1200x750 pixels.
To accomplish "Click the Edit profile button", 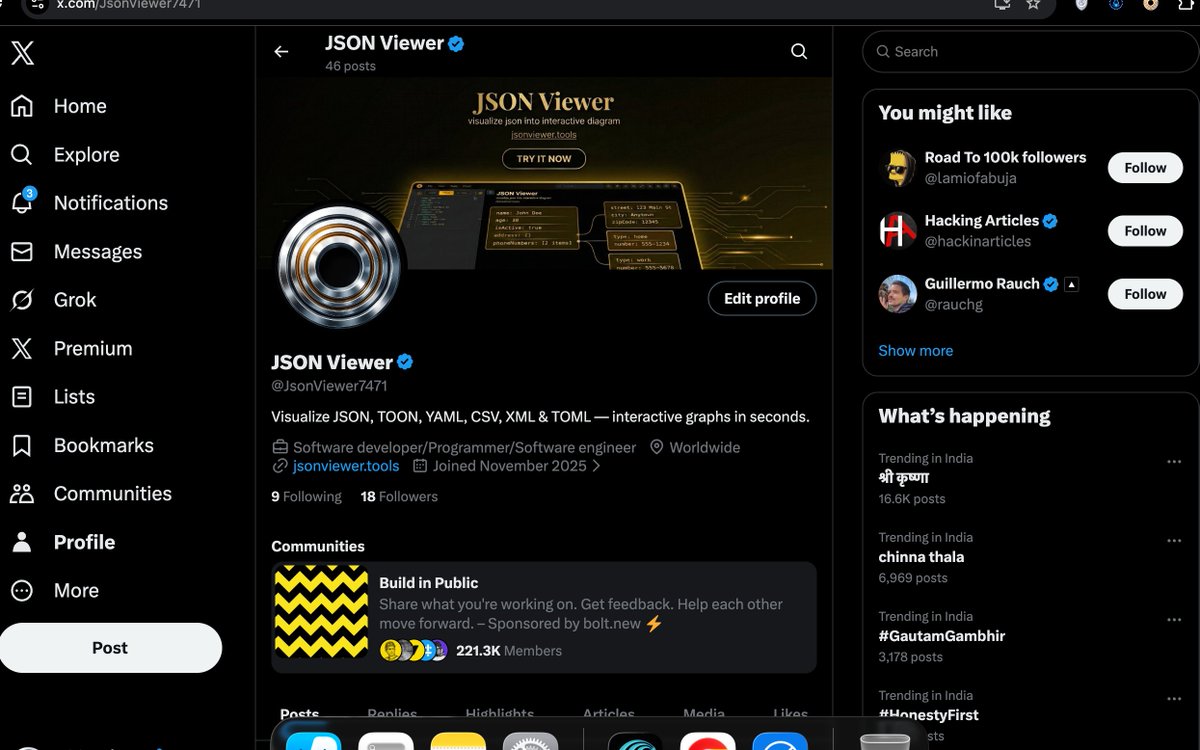I will 761,298.
